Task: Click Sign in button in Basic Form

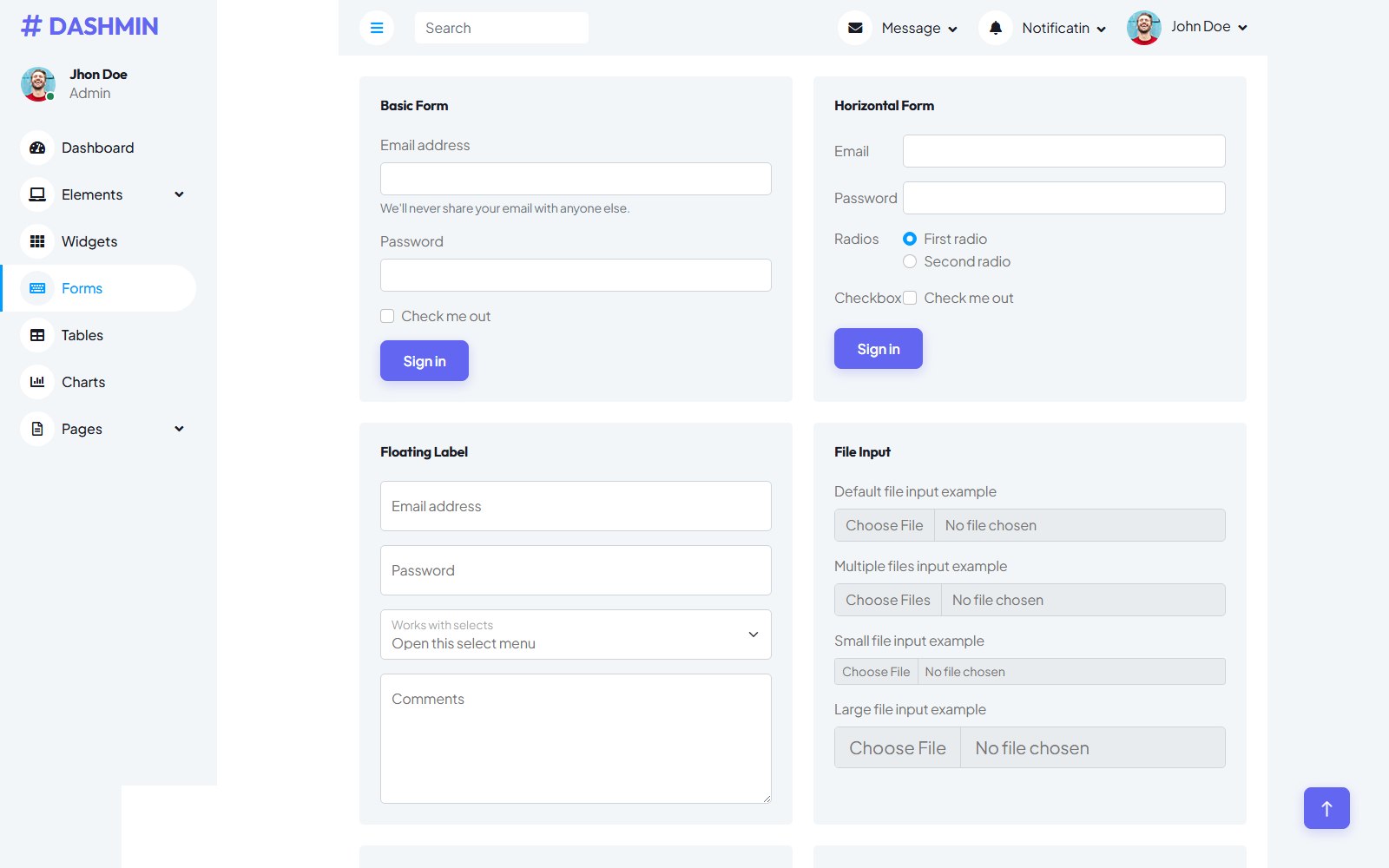Action: click(x=425, y=361)
